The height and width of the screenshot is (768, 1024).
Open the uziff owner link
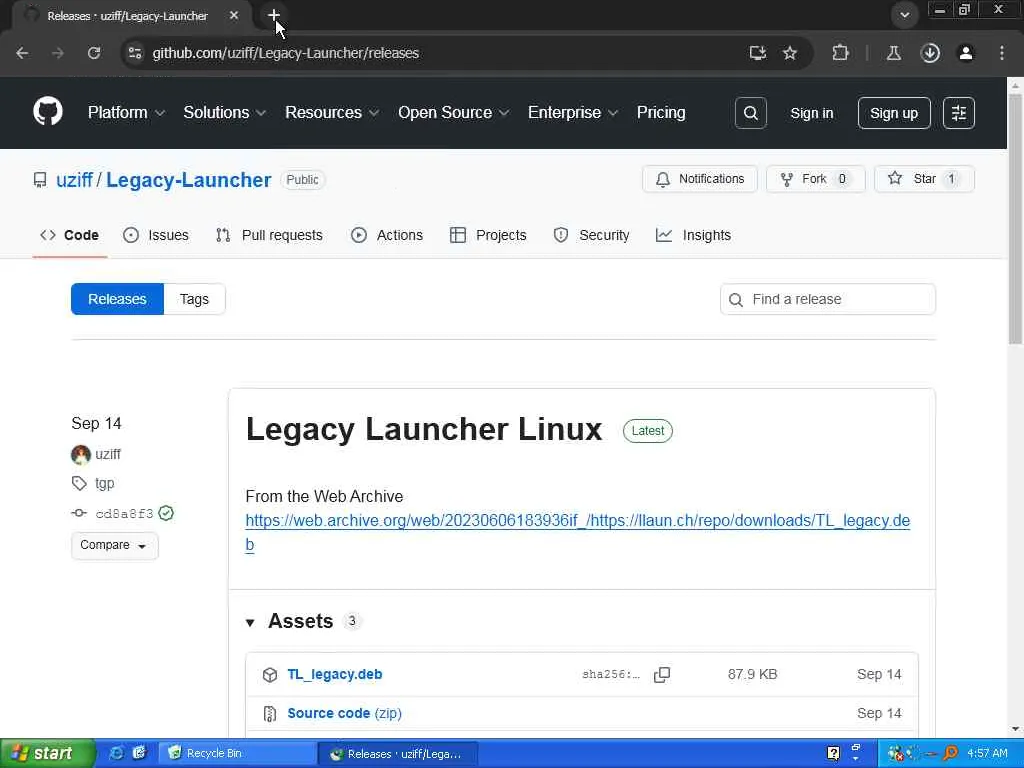tap(74, 180)
